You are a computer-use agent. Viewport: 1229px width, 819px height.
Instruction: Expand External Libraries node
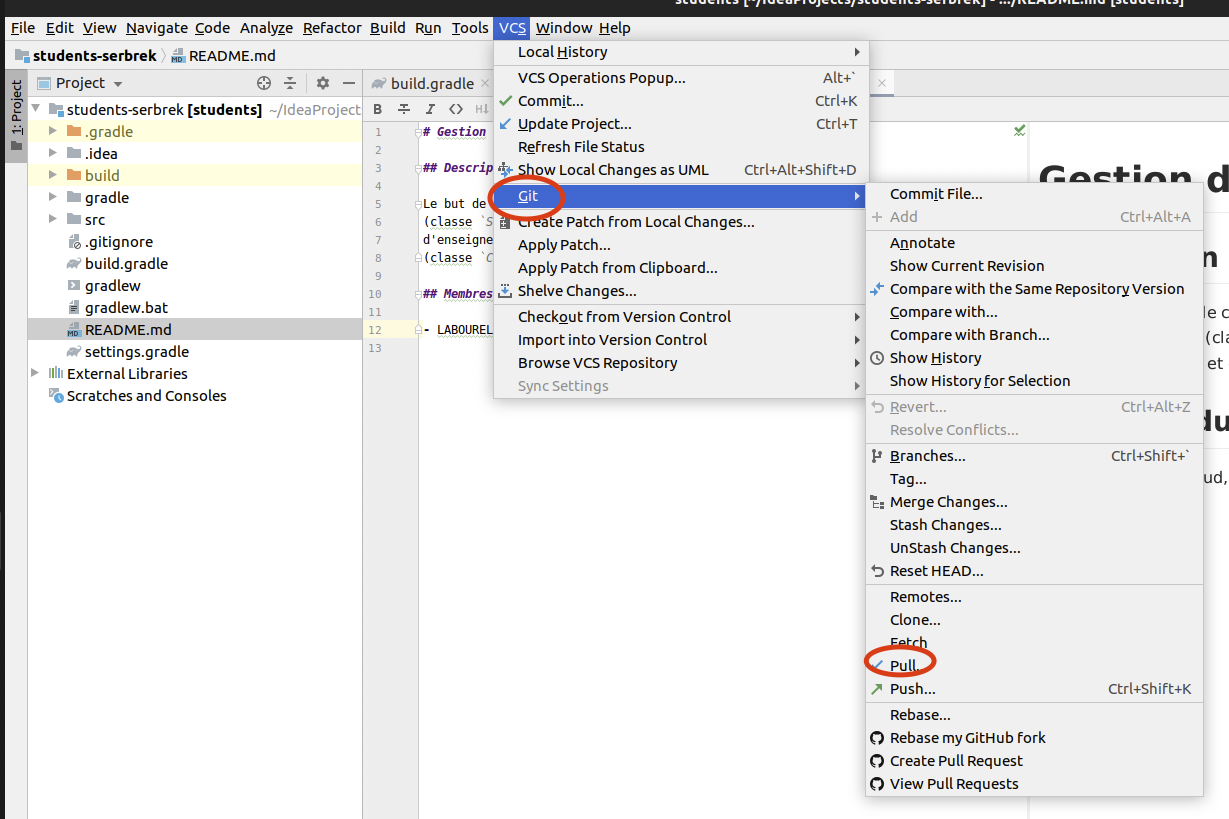[x=36, y=374]
